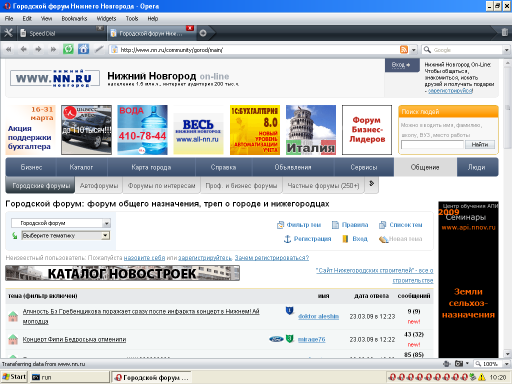This screenshot has width=512, height=384.
Task: Open the Bookmarks menu
Action: 74,19
